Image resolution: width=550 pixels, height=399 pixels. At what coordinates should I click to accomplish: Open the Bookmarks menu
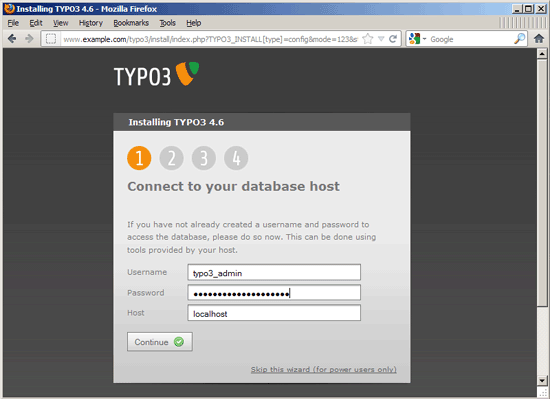[x=131, y=23]
